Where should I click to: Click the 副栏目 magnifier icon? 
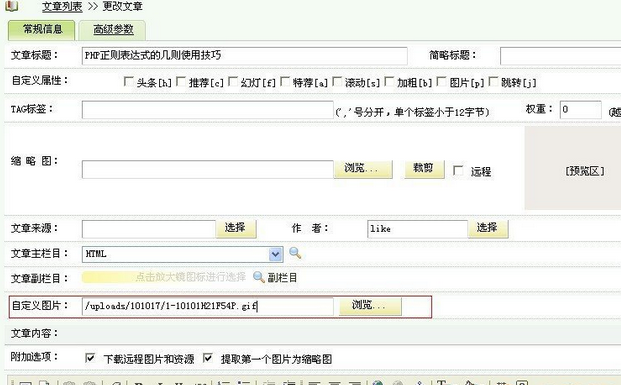(x=259, y=277)
